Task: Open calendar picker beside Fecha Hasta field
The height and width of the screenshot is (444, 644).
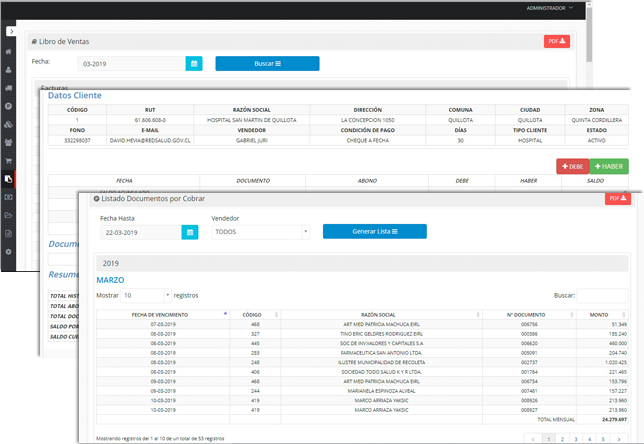Action: click(x=190, y=232)
